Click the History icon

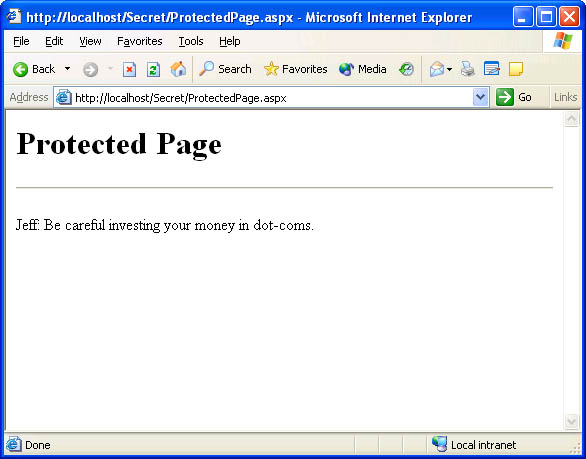point(406,70)
